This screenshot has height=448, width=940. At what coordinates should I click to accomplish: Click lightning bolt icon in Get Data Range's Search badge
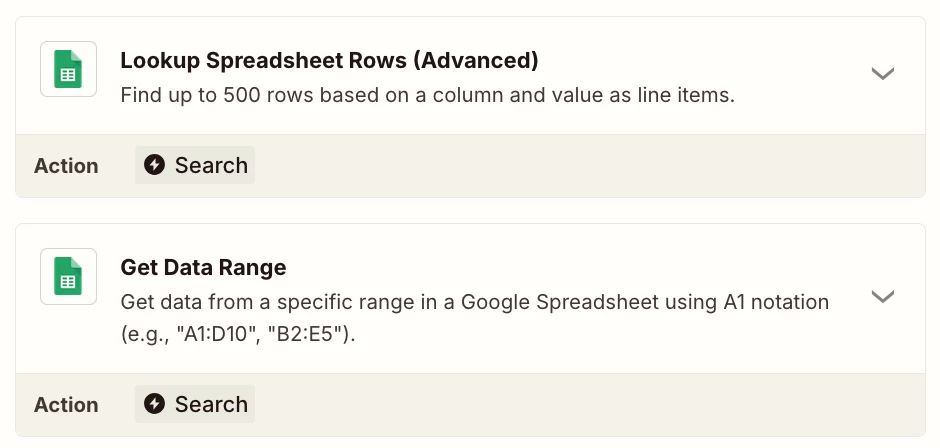click(x=154, y=404)
